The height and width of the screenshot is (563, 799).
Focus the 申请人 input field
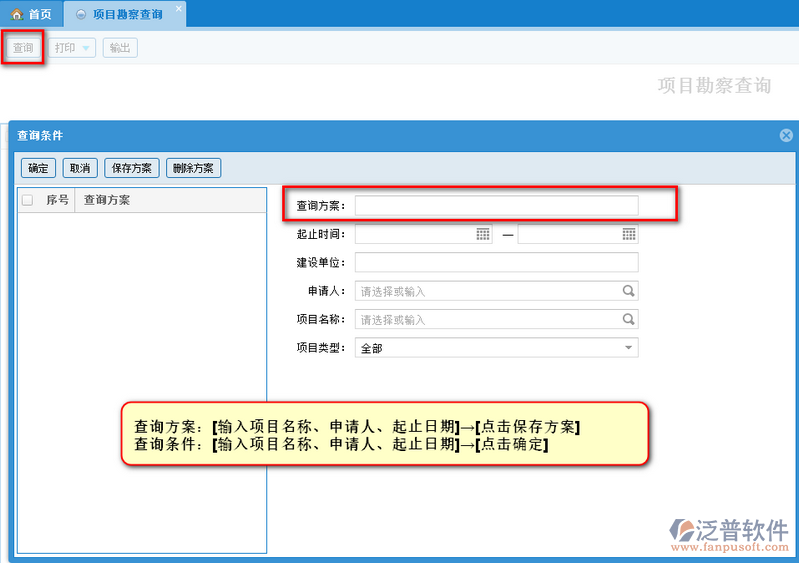(496, 291)
